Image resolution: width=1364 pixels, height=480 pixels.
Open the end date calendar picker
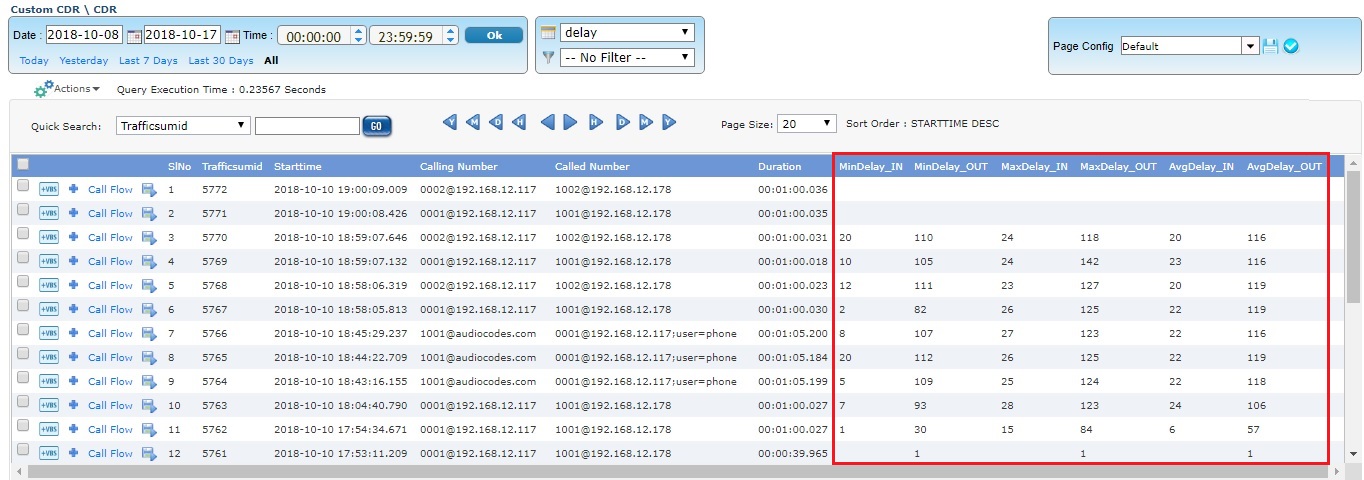pos(232,36)
